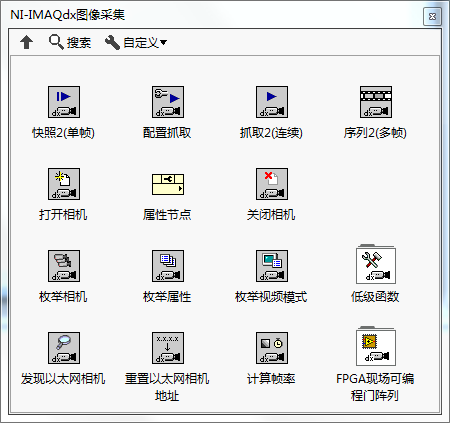Click the 关闭相机 label text

point(271,214)
